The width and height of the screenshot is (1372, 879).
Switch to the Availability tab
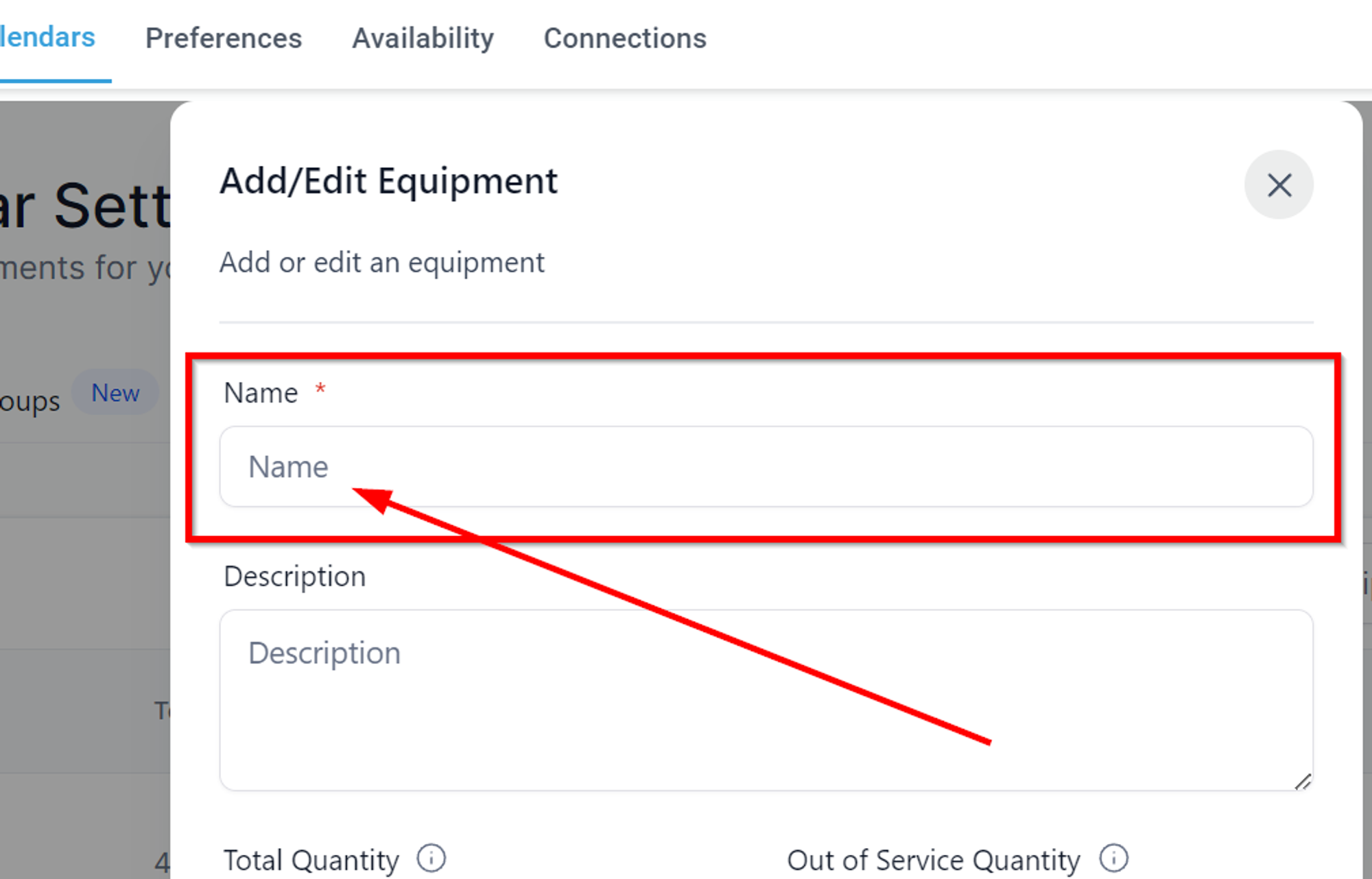423,38
